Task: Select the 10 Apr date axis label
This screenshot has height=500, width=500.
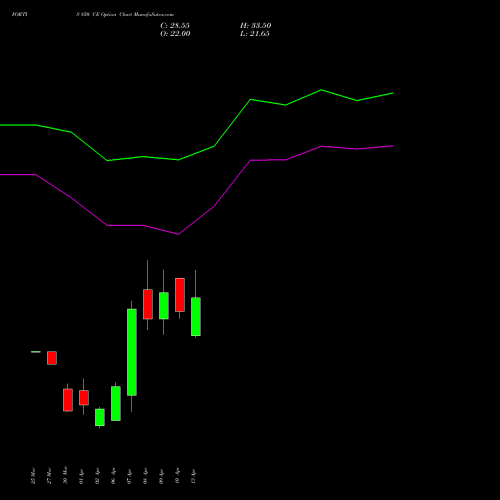Action: tap(177, 476)
